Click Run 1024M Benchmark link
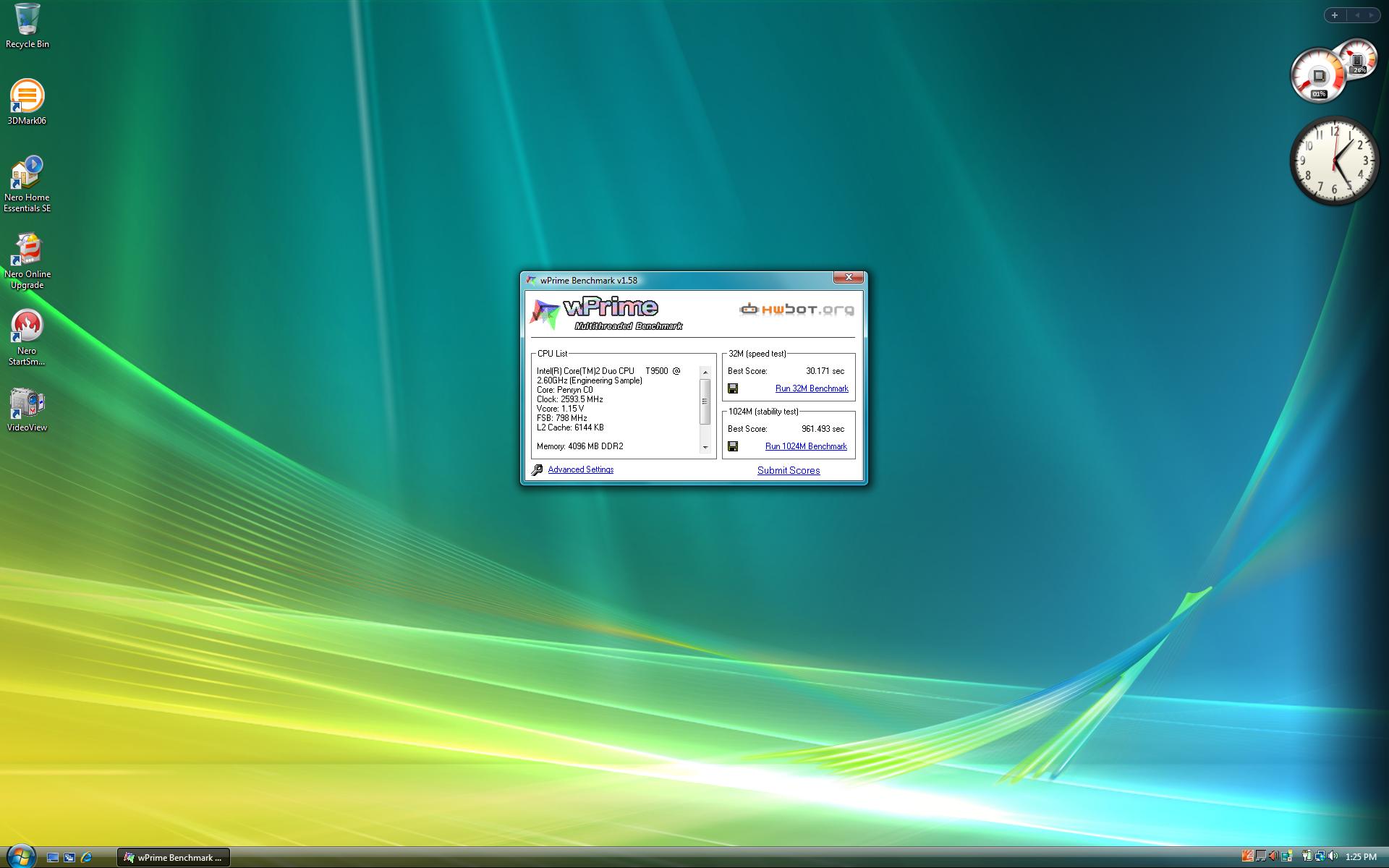Viewport: 1389px width, 868px height. click(806, 446)
